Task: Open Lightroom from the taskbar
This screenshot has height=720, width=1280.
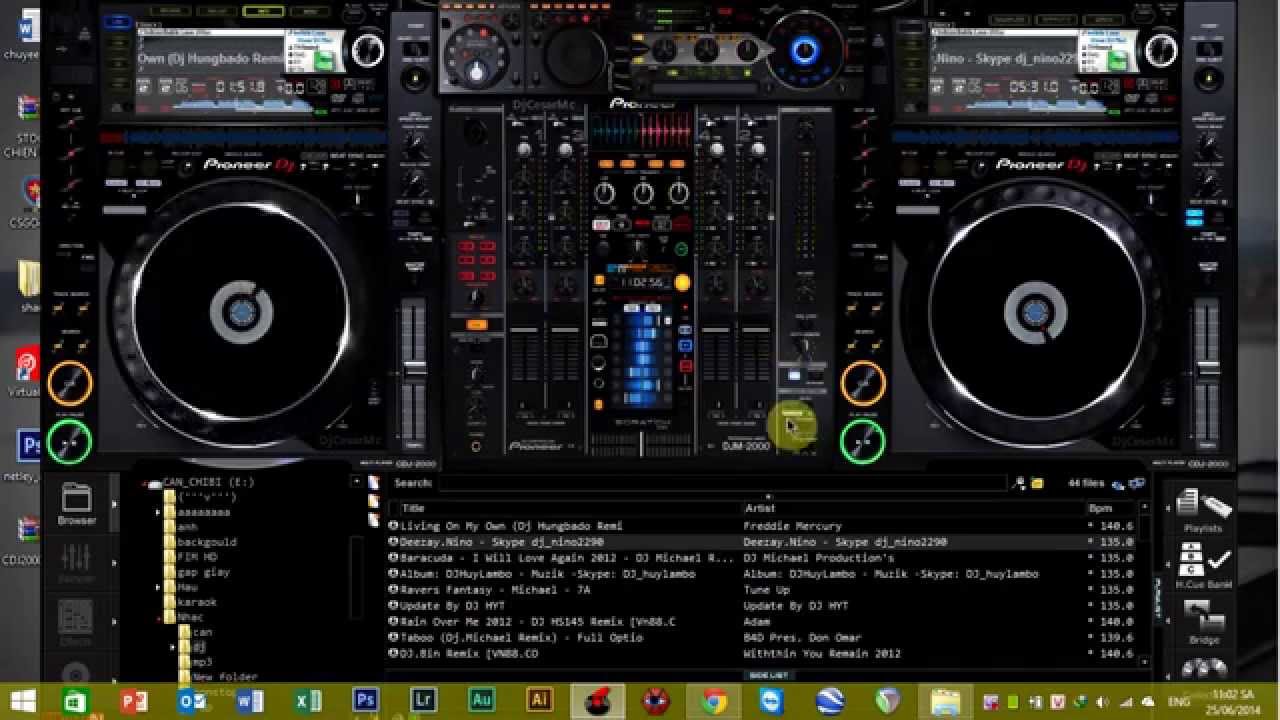Action: (x=424, y=701)
